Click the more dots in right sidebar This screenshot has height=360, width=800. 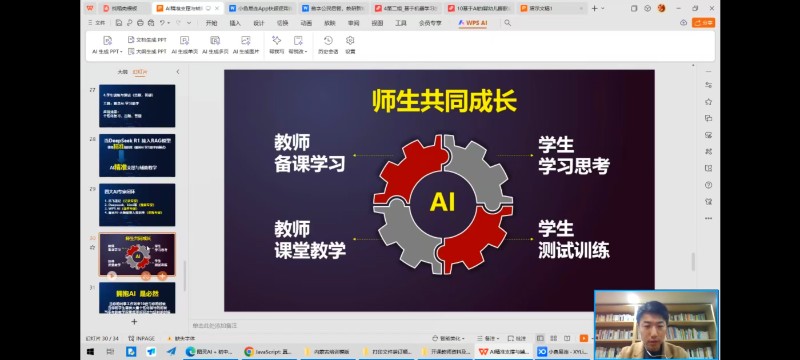(708, 218)
